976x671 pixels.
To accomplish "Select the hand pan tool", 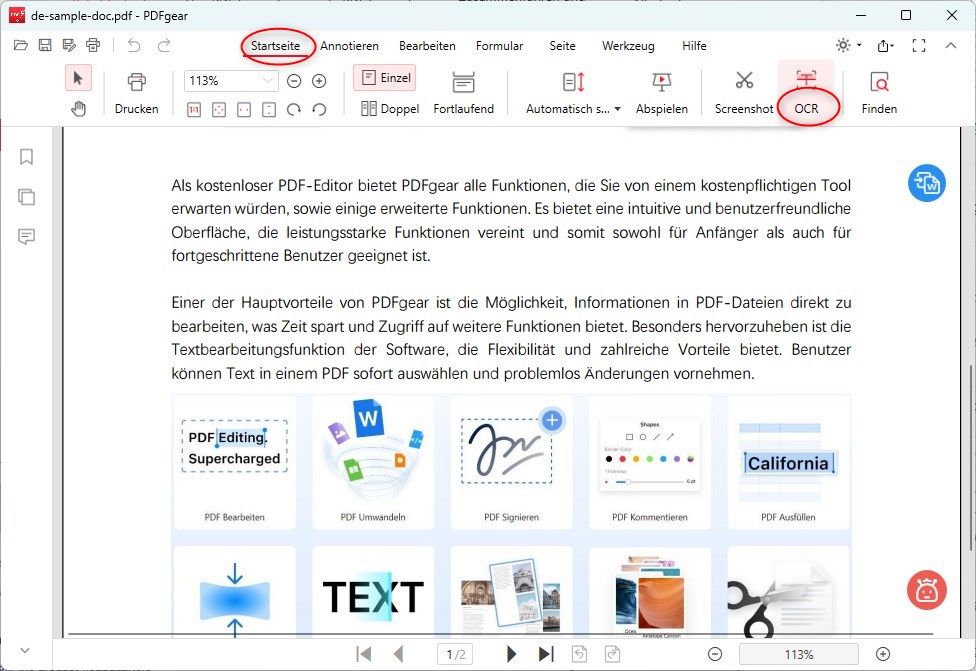I will pyautogui.click(x=78, y=107).
